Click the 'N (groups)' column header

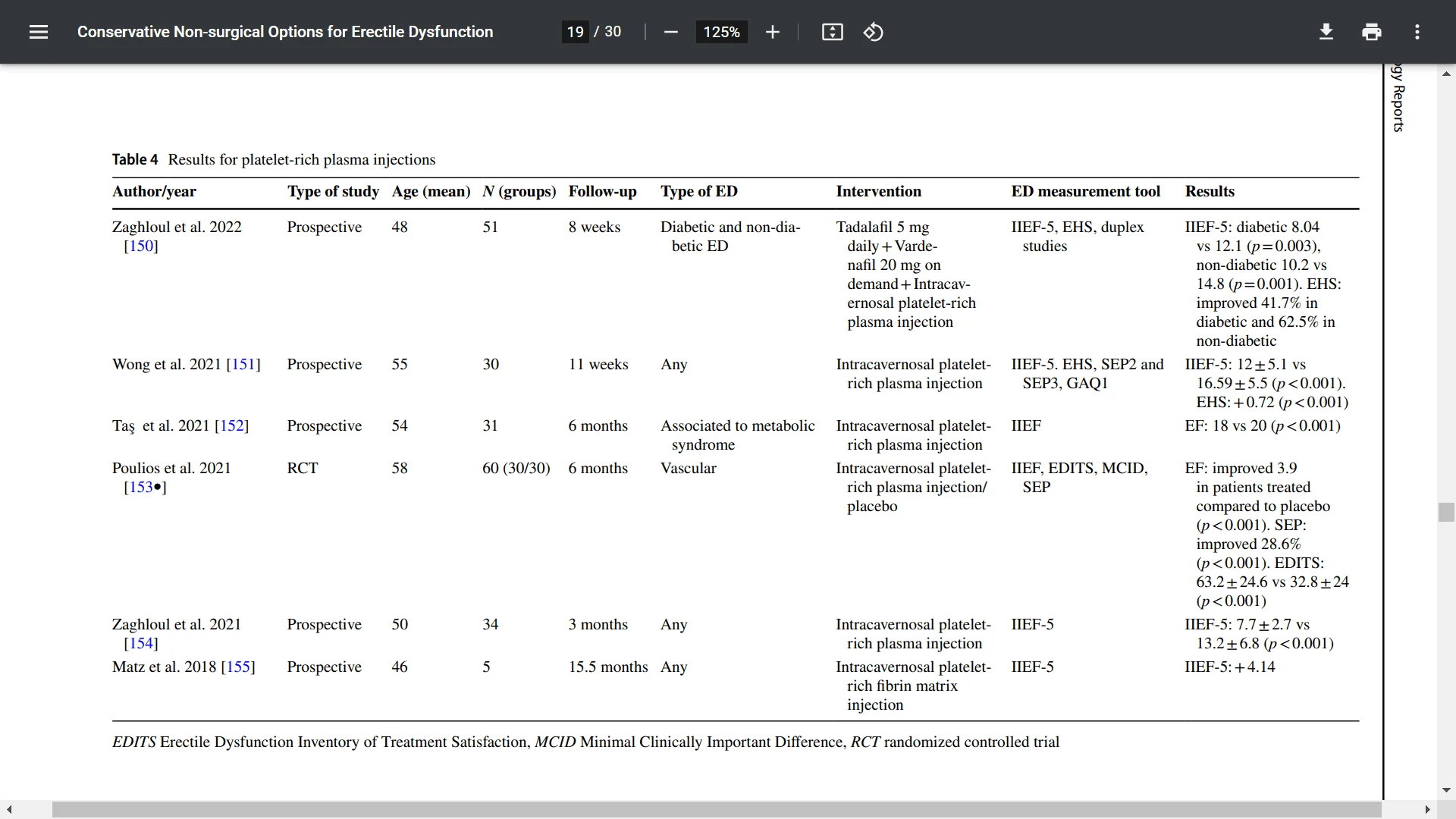pyautogui.click(x=519, y=191)
